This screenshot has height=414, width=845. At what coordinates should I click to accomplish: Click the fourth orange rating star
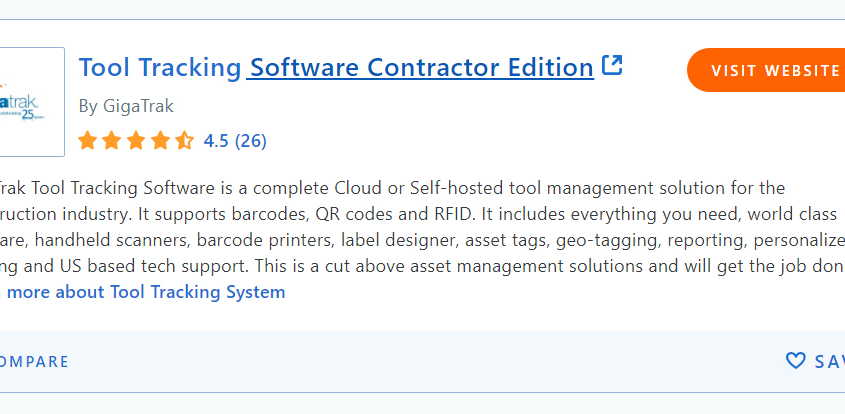[x=160, y=141]
